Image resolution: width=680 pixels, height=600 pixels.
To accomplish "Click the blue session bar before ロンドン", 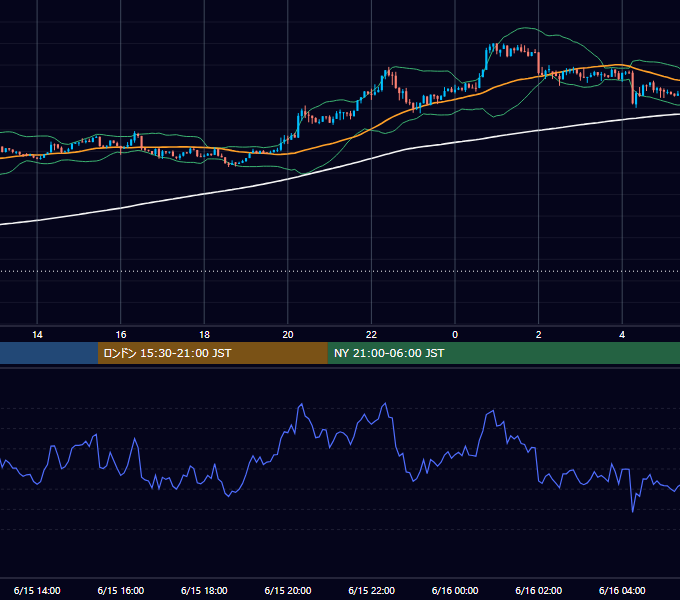I will [x=49, y=353].
